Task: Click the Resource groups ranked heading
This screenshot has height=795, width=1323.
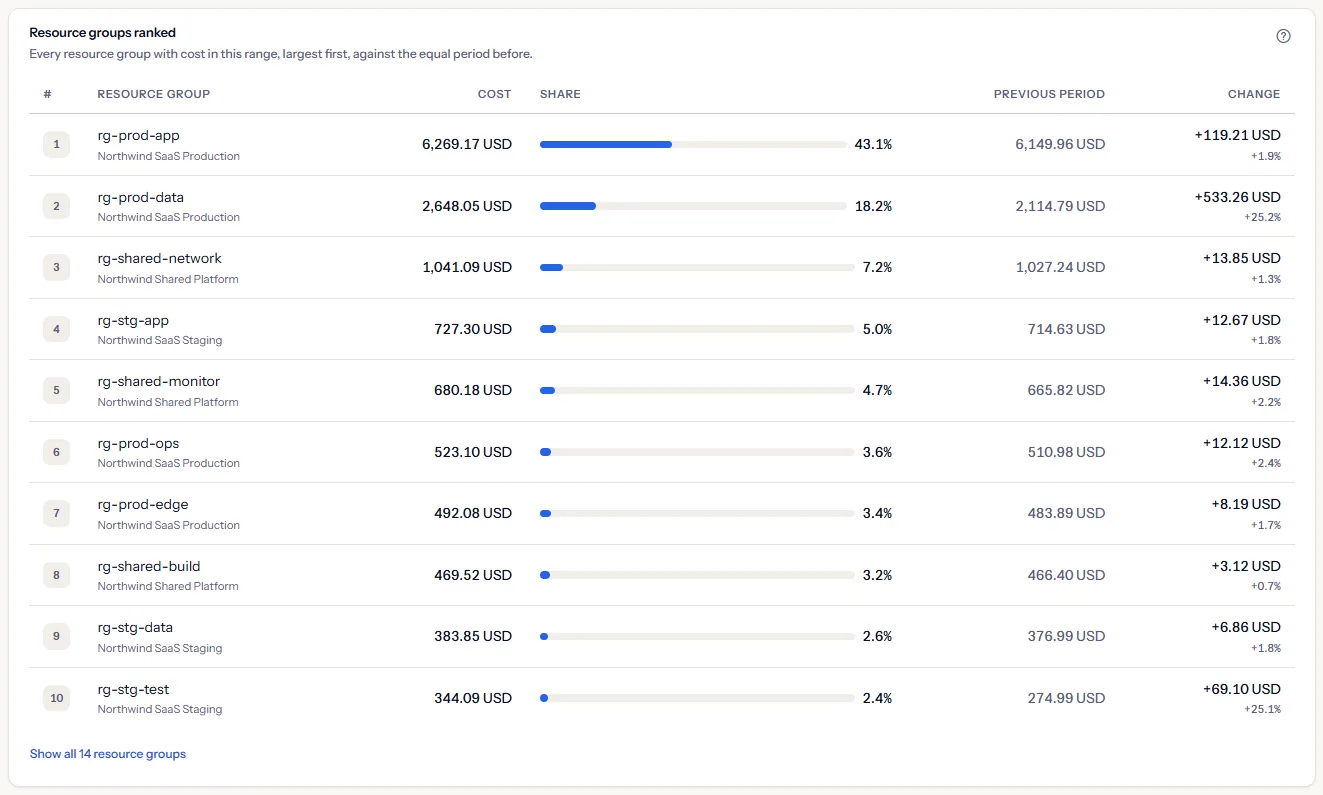Action: click(103, 33)
